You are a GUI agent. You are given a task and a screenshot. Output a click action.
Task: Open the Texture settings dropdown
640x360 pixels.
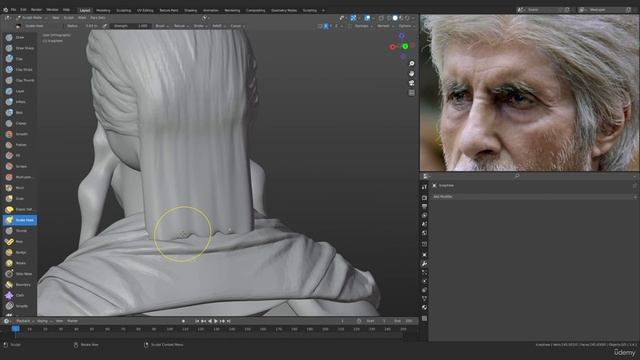click(181, 26)
